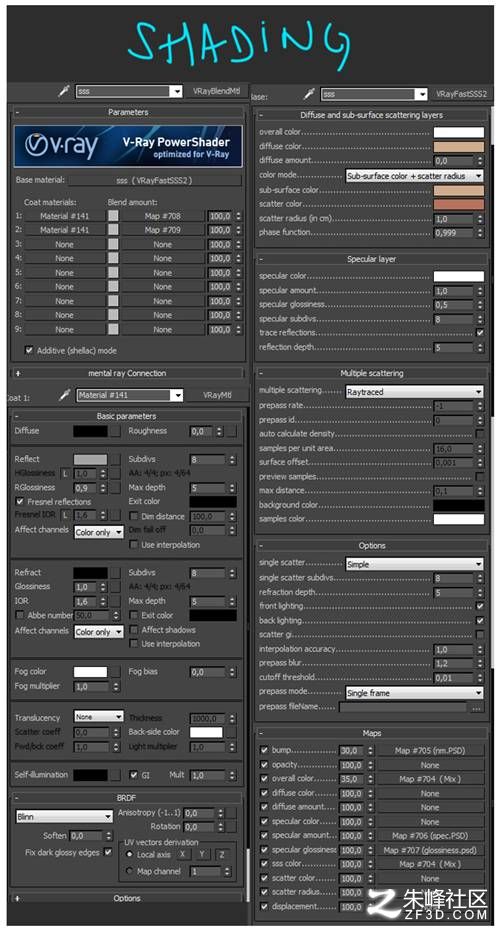This screenshot has height=931, width=500.
Task: Toggle Additive (shellac) mode checkbox
Action: coord(29,350)
